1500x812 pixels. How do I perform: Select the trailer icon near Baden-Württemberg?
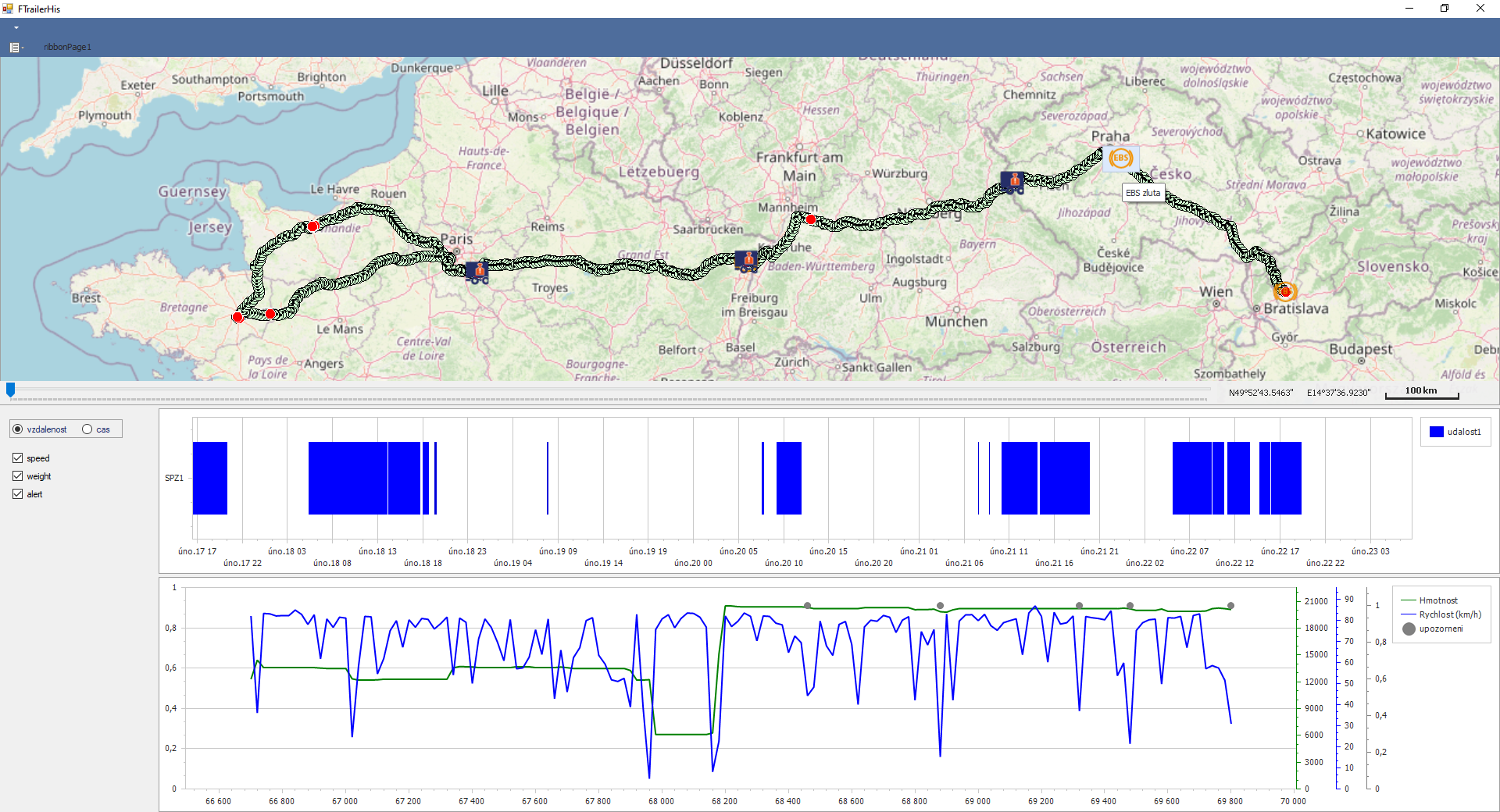tap(747, 261)
